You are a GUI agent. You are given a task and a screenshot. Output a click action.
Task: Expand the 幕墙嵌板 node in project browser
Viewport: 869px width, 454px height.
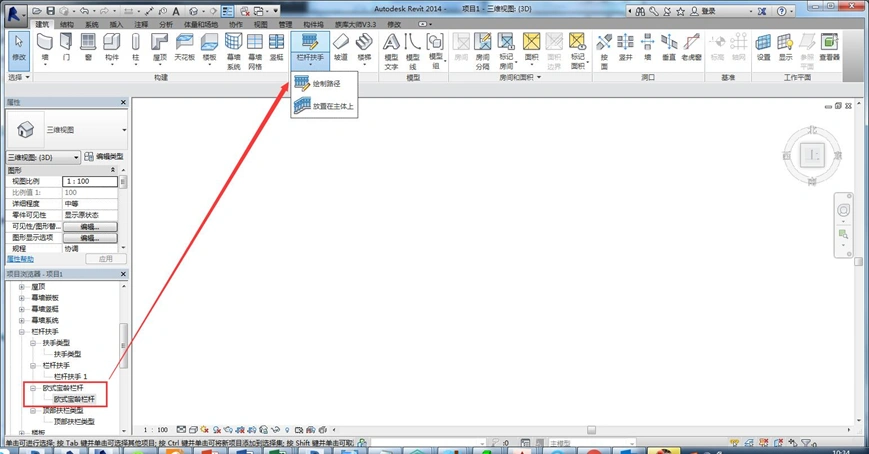(x=22, y=298)
